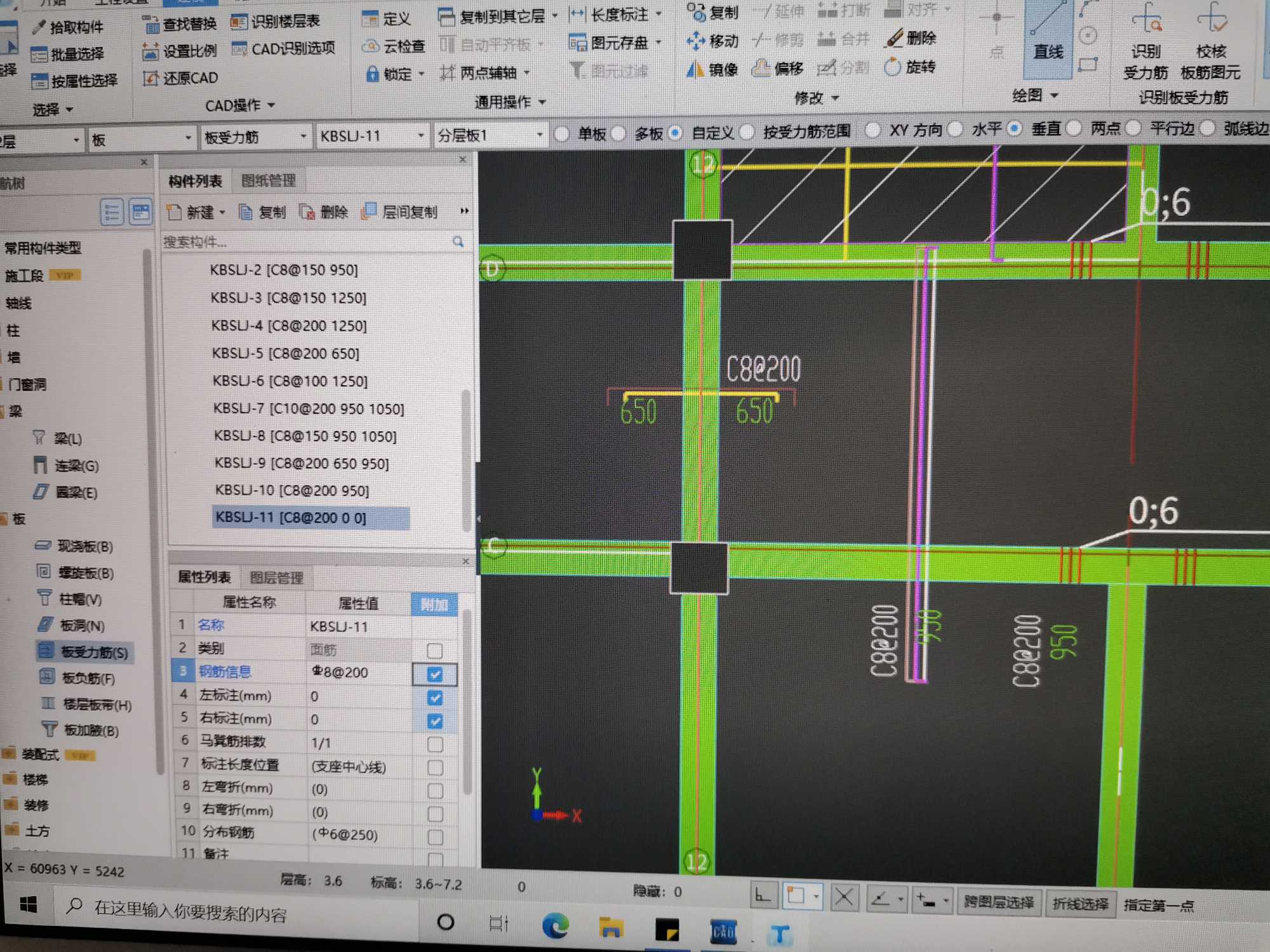Expand the 分层板1 dropdown

tap(539, 135)
